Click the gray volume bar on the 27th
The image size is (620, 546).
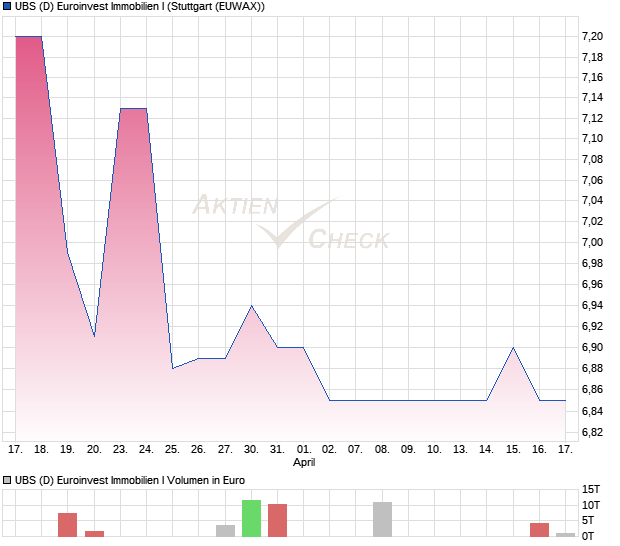225,531
